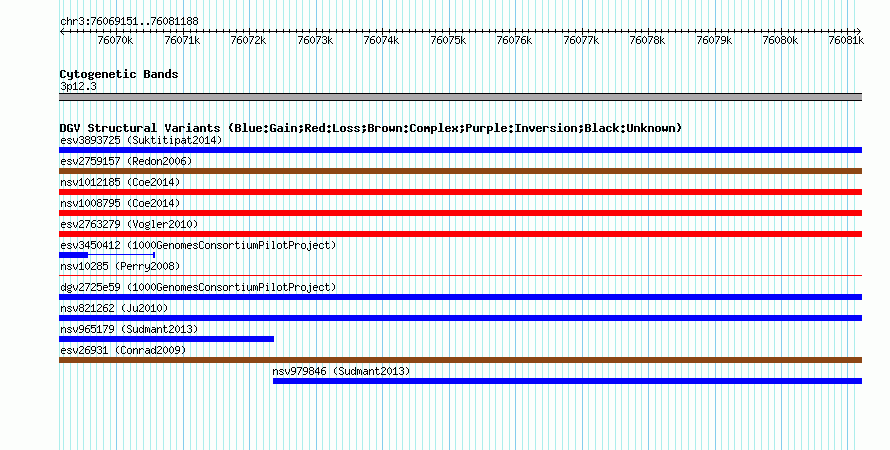Open the esv3450412 variant label
Viewport: 890px width, 450px height.
(x=198, y=245)
